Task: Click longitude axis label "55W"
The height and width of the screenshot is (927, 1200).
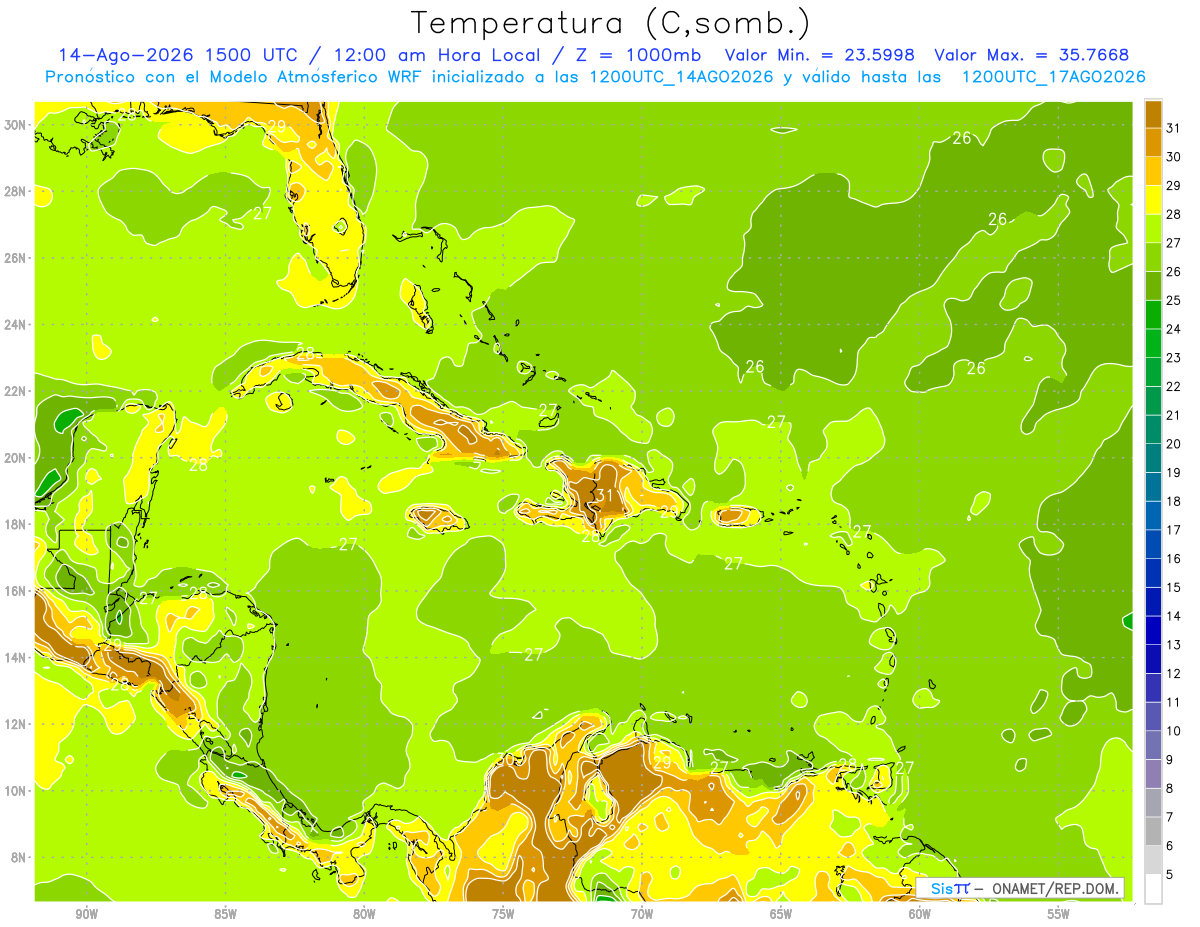Action: click(x=1059, y=914)
